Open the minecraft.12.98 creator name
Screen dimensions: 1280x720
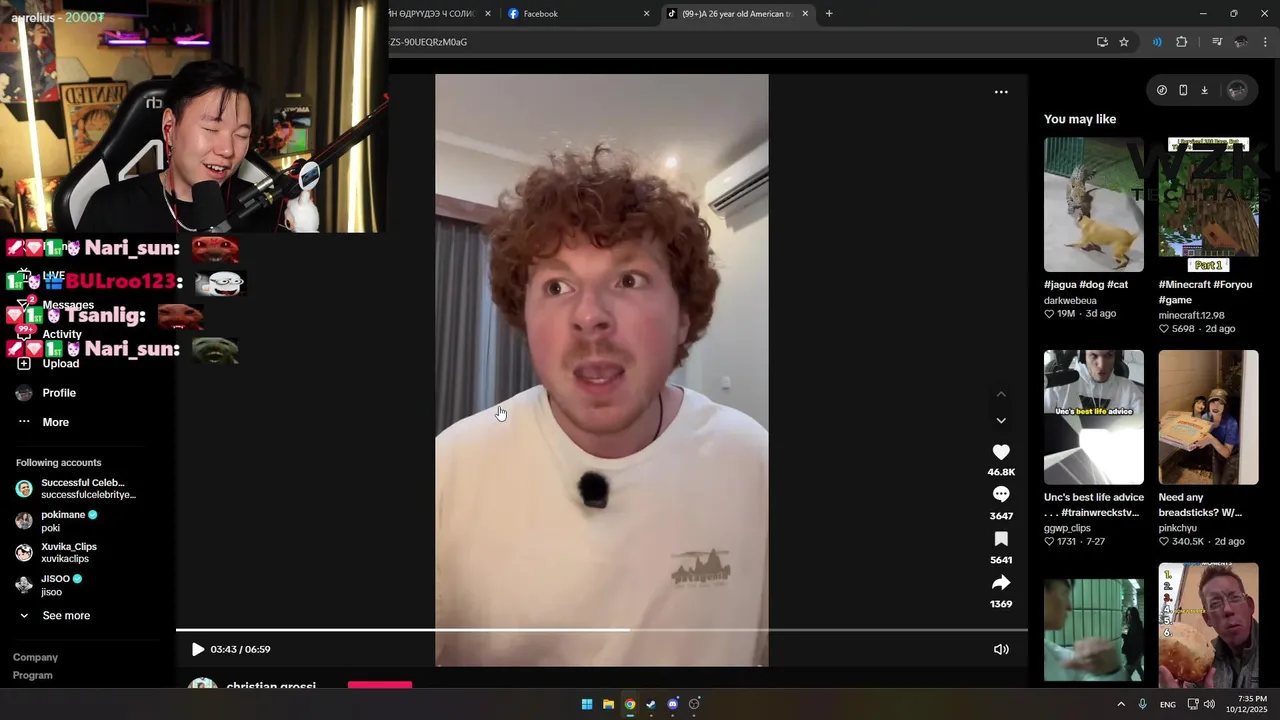pos(1191,315)
